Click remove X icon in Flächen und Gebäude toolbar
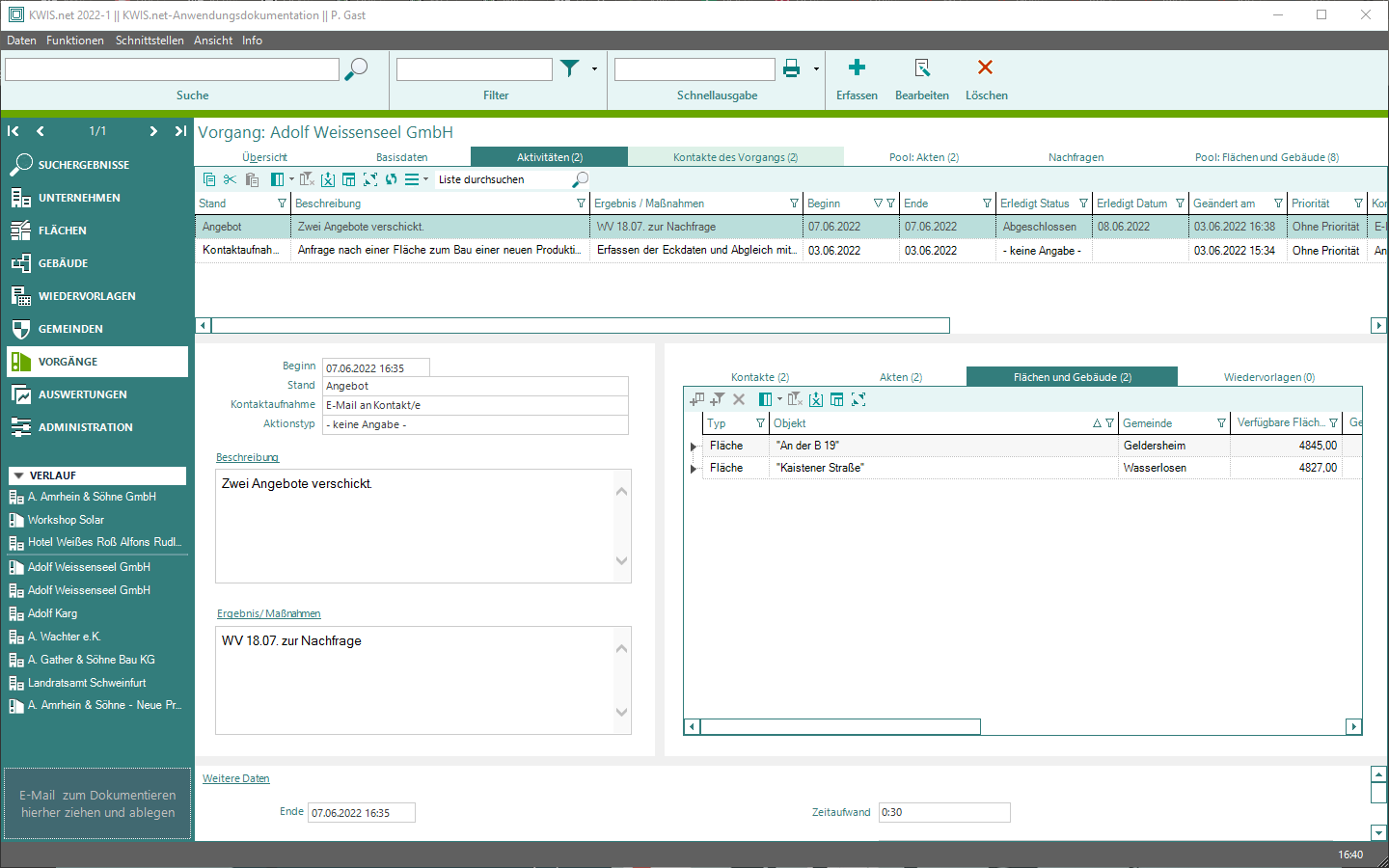1389x868 pixels. (739, 399)
